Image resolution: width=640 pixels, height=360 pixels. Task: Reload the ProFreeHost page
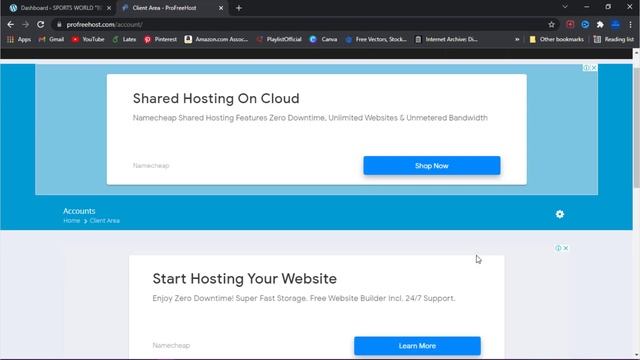[40, 24]
